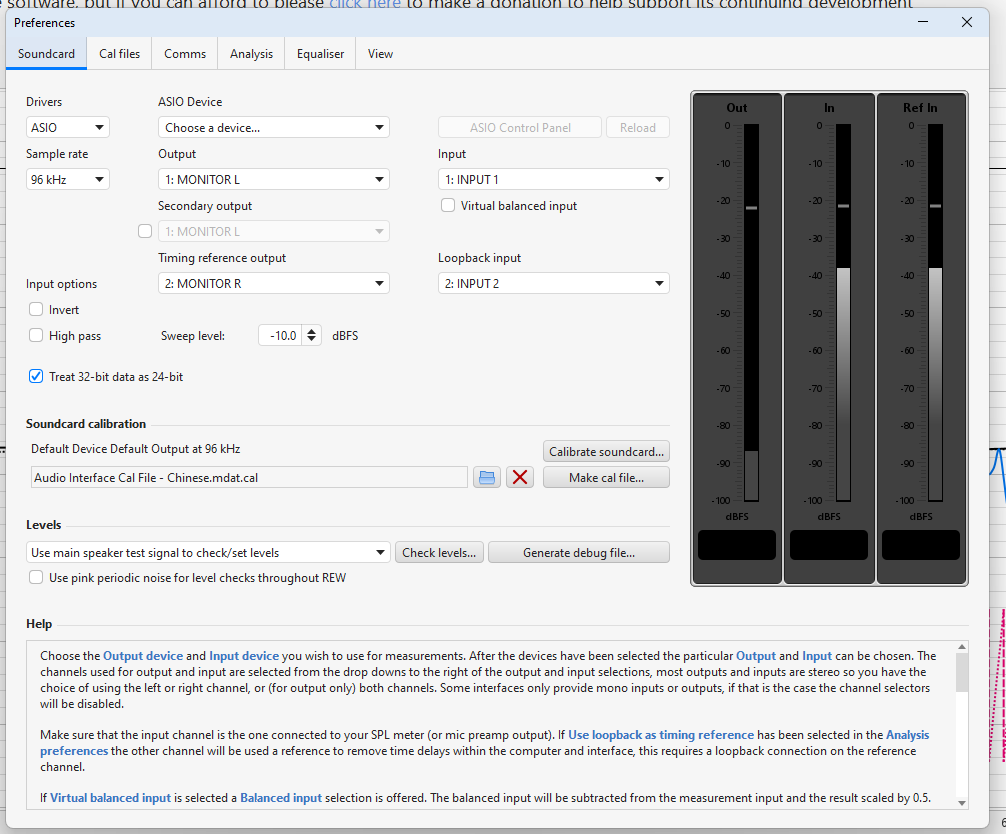Open Input 1: INPUT 1 dropdown
The height and width of the screenshot is (834, 1006).
[554, 179]
